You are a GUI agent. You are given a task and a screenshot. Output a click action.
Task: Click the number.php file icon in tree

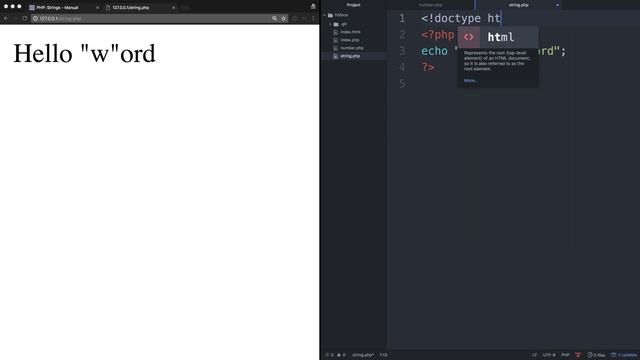[x=336, y=48]
